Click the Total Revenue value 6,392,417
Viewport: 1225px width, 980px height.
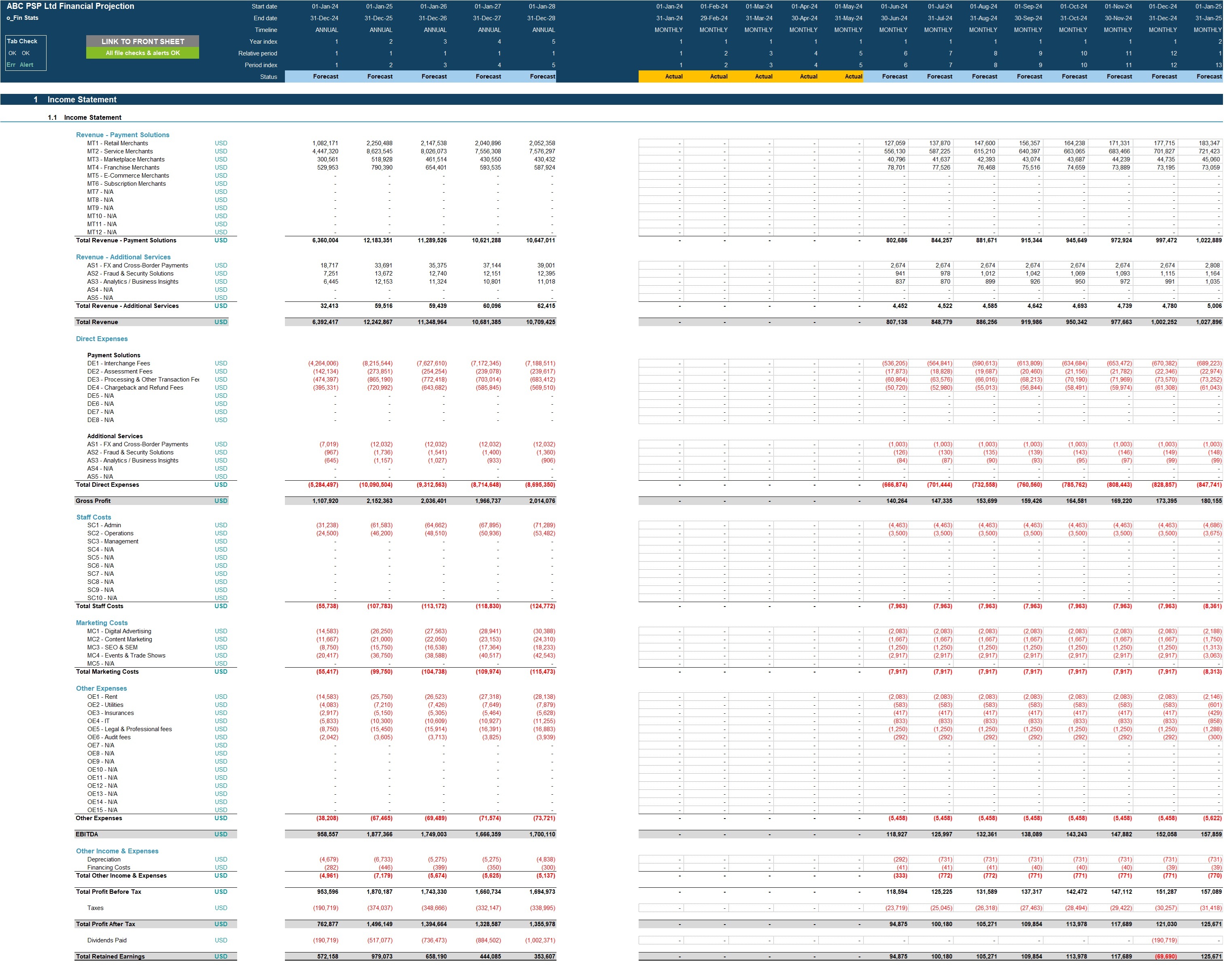[x=325, y=322]
